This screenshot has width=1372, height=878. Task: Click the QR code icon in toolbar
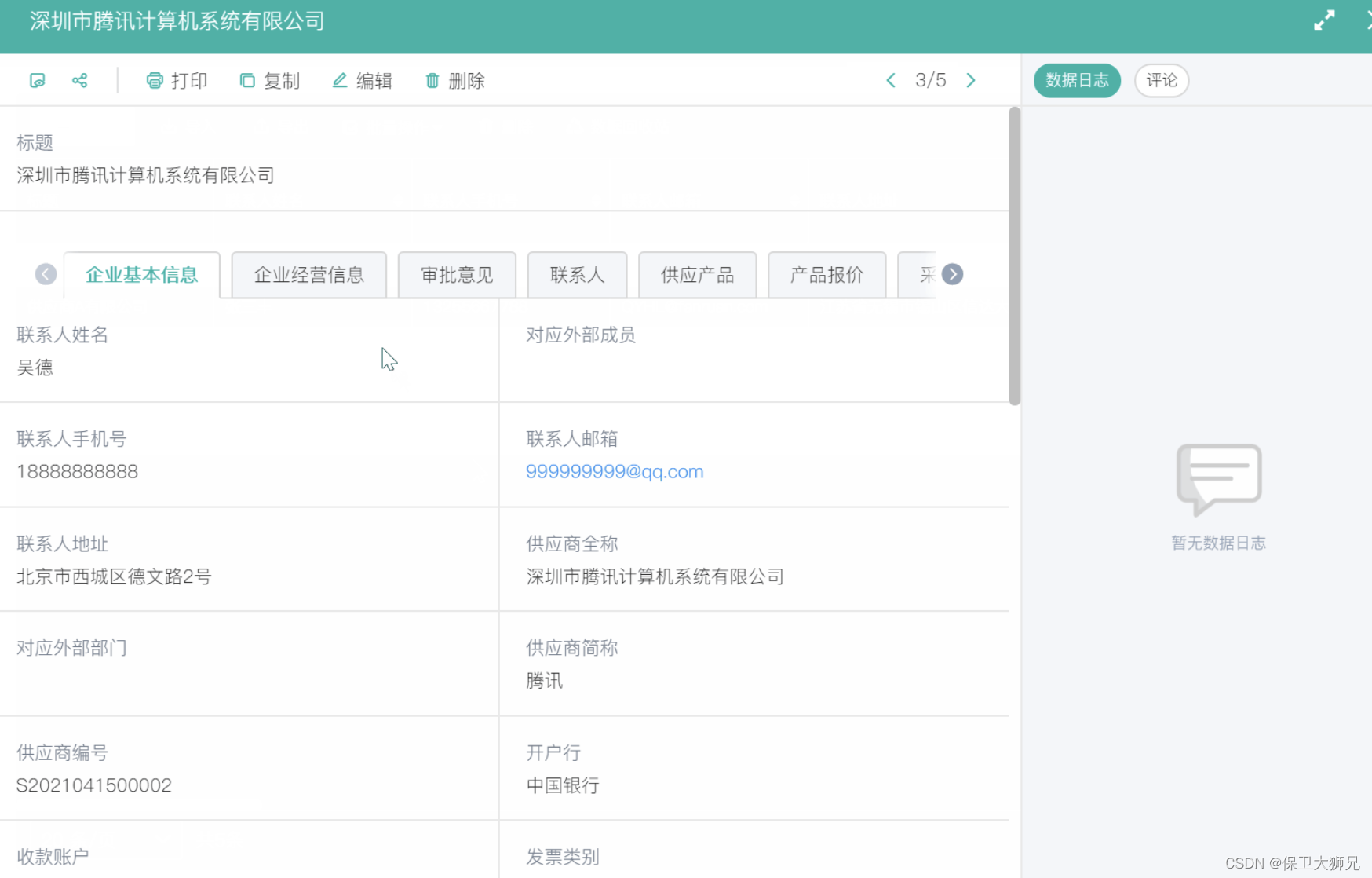[x=37, y=80]
